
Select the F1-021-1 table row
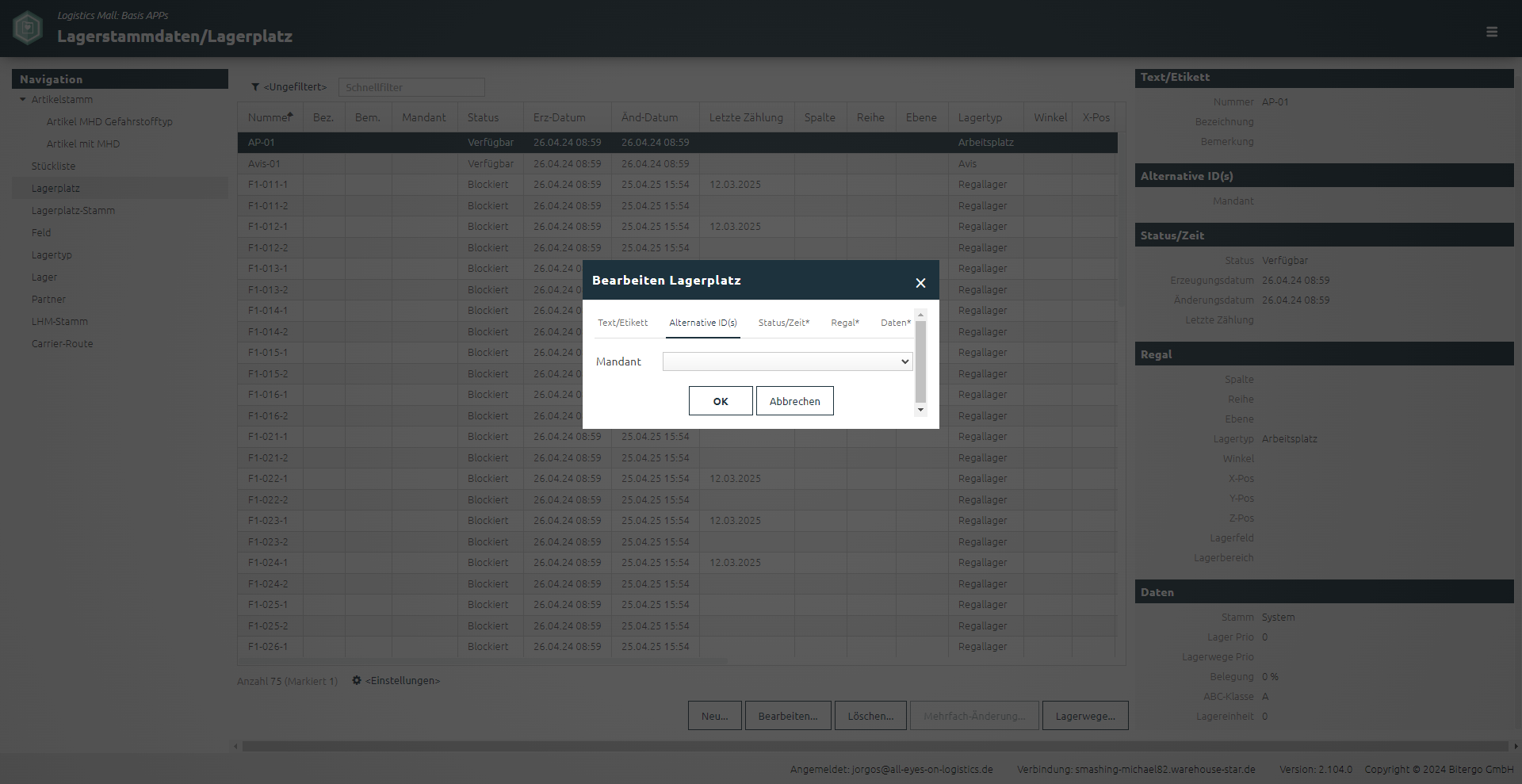(678, 437)
